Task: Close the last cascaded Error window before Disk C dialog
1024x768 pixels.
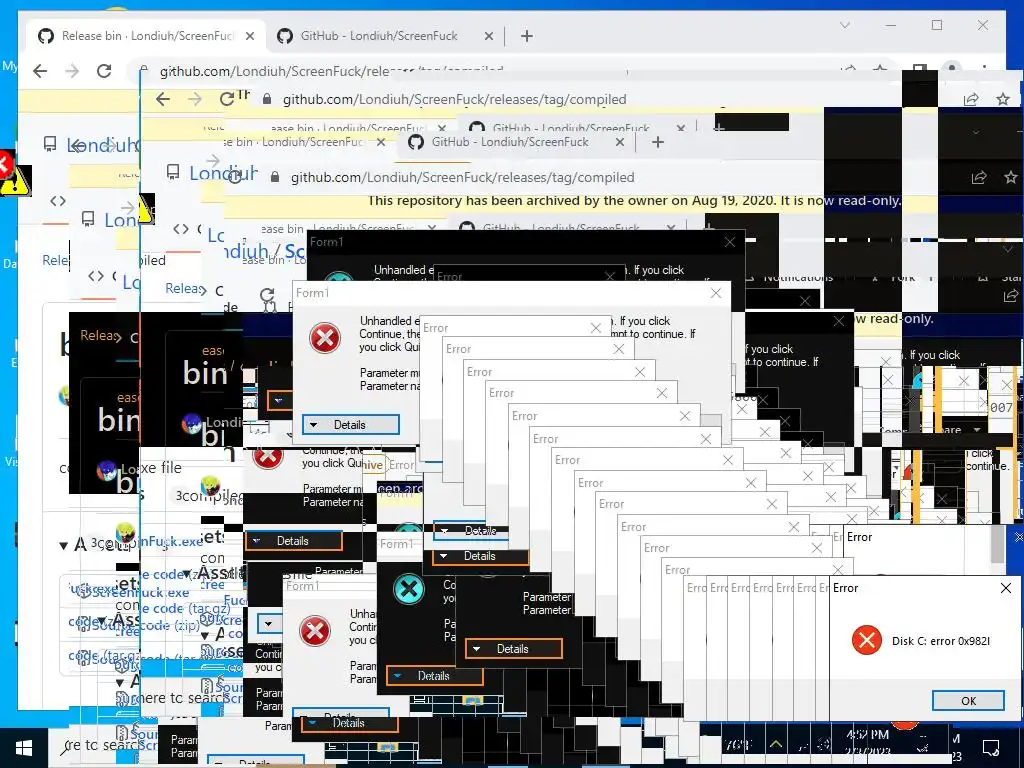Action: (x=838, y=570)
